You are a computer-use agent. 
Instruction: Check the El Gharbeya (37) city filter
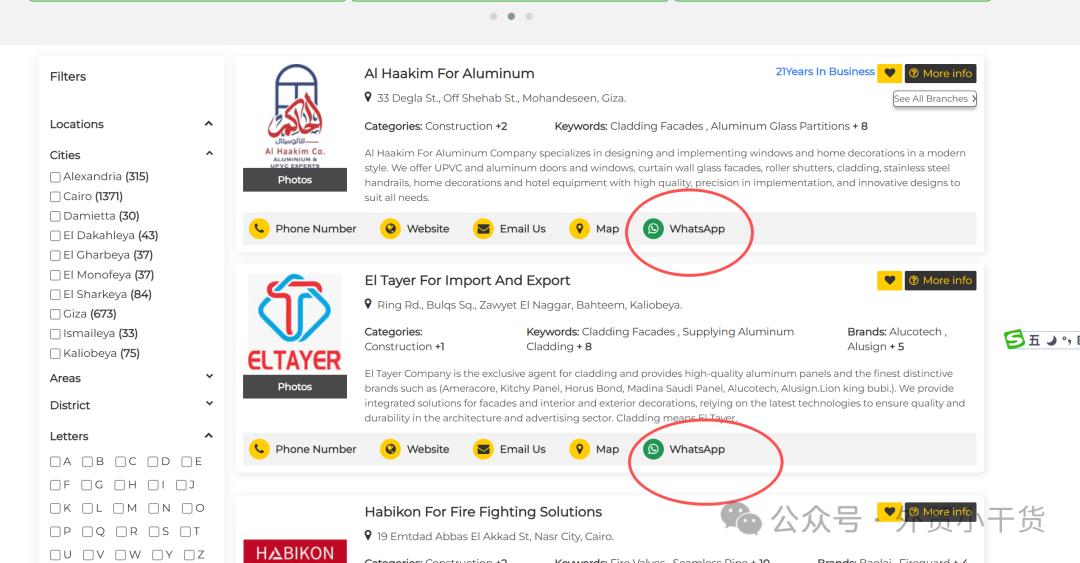(x=55, y=256)
